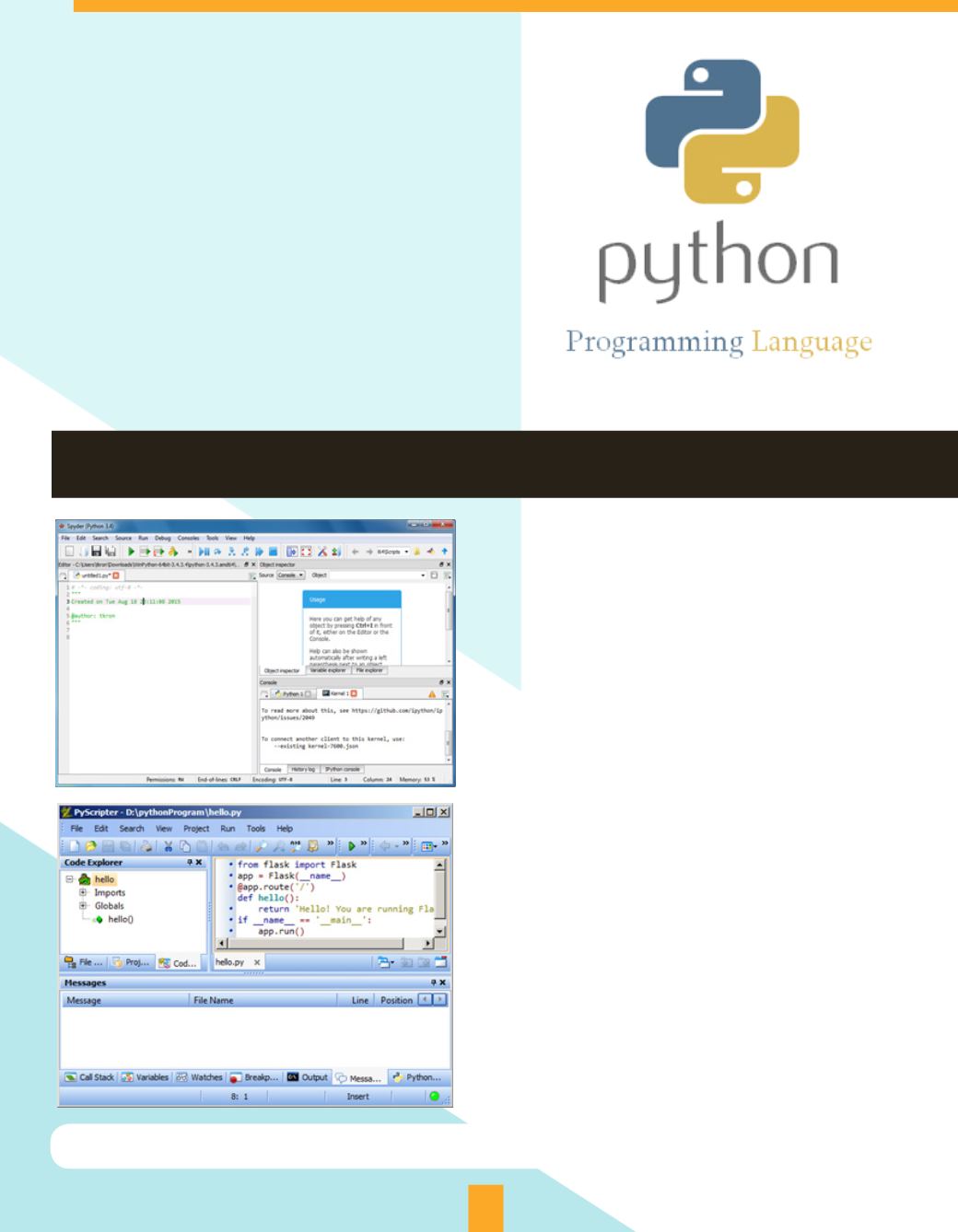Click PyScripter Open folder toolbar icon

[x=91, y=845]
